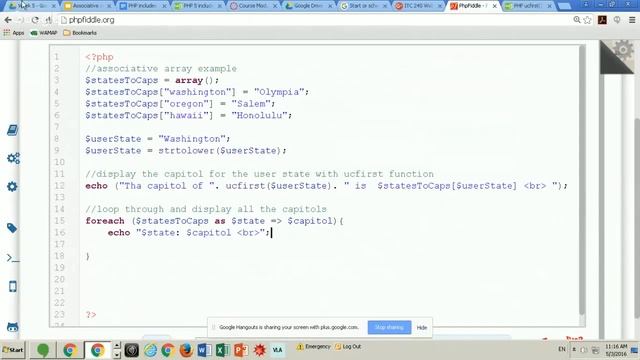The width and height of the screenshot is (640, 360).
Task: Open Microsoft Word from the taskbar
Action: (204, 350)
